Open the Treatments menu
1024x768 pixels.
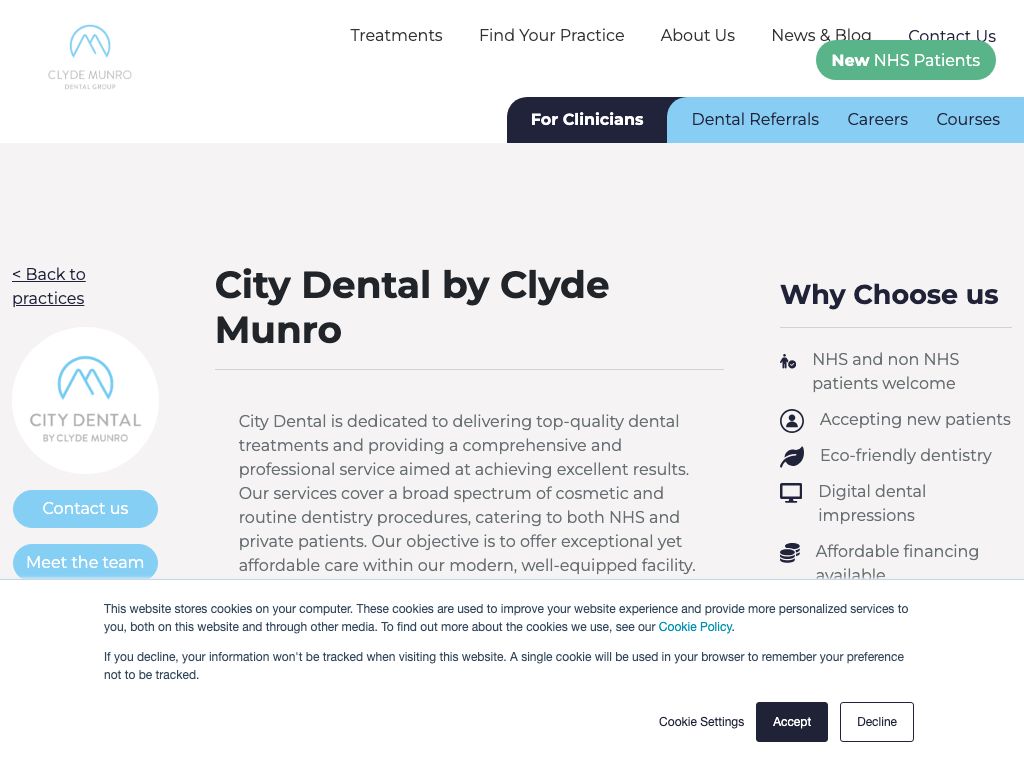(x=396, y=35)
